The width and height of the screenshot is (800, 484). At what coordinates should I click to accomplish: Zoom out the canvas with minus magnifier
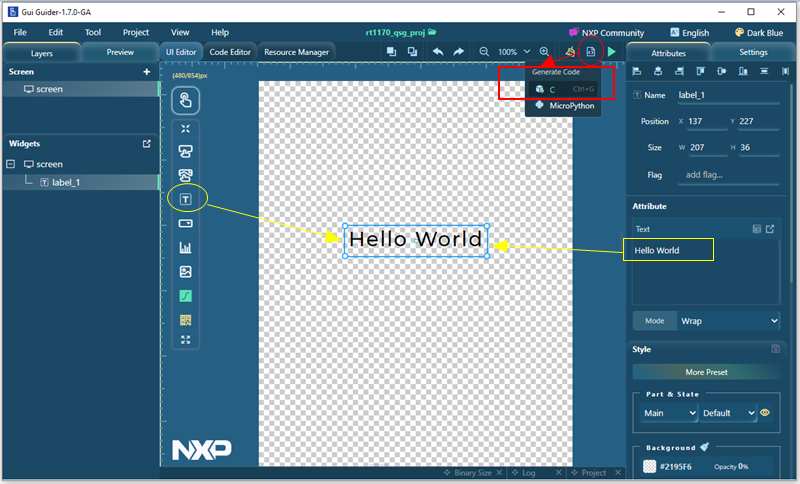(484, 52)
